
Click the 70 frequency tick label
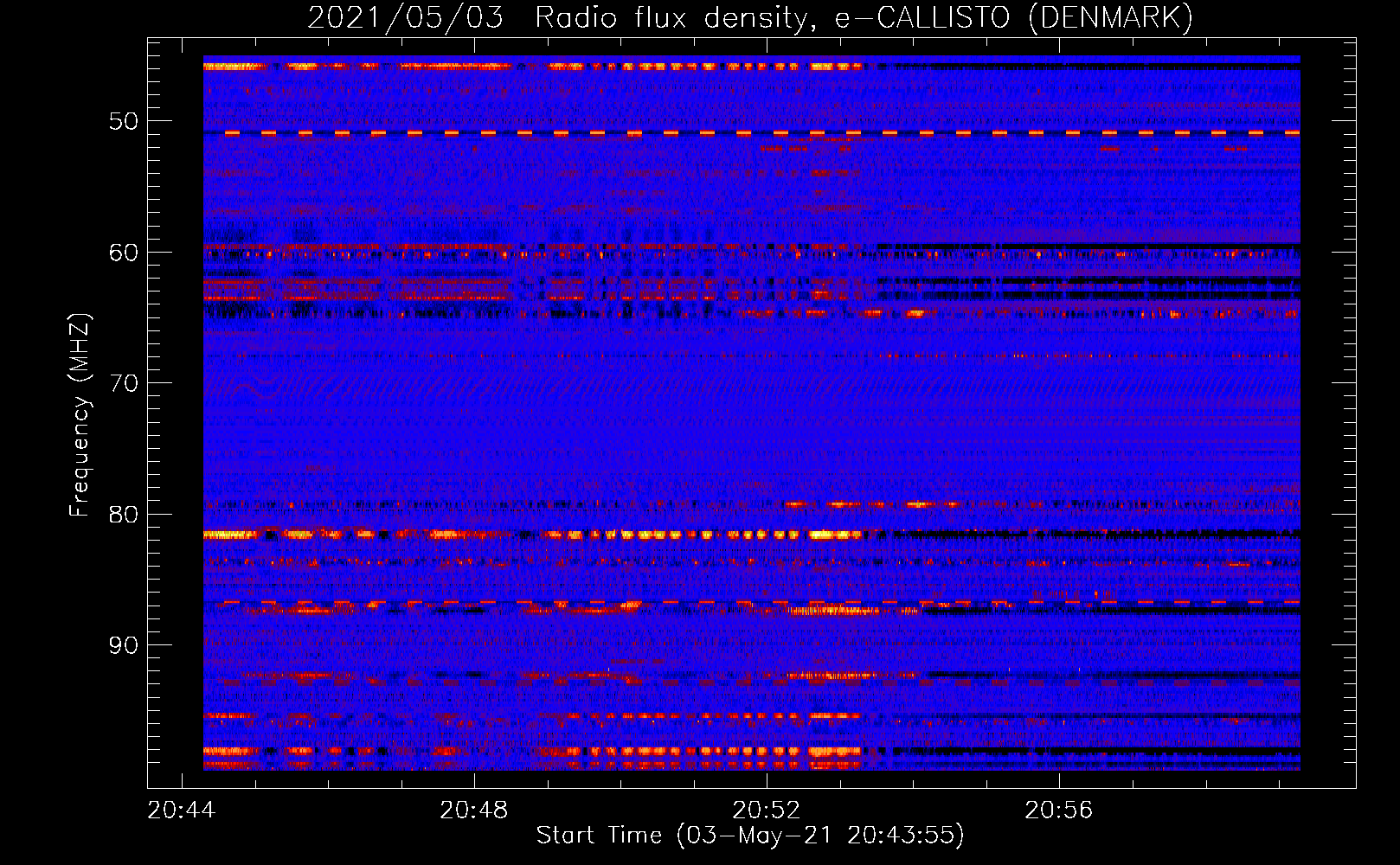(x=124, y=383)
